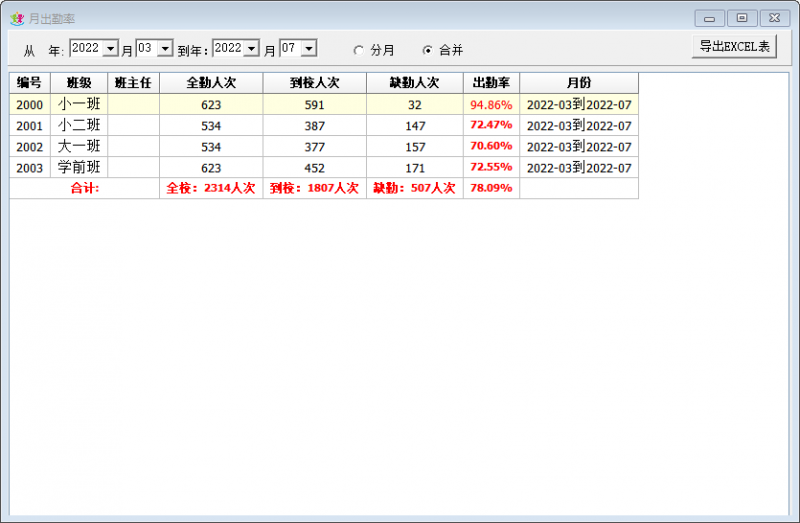Click the 到校人次 column header
The width and height of the screenshot is (800, 523).
315,83
